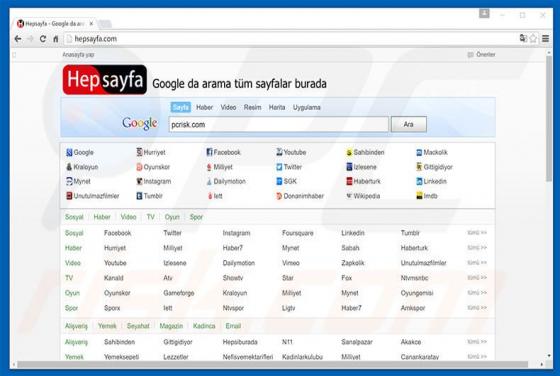Open Unutulmazfilmler shortcut in quick links grid
This screenshot has width=560, height=376.
[x=92, y=196]
